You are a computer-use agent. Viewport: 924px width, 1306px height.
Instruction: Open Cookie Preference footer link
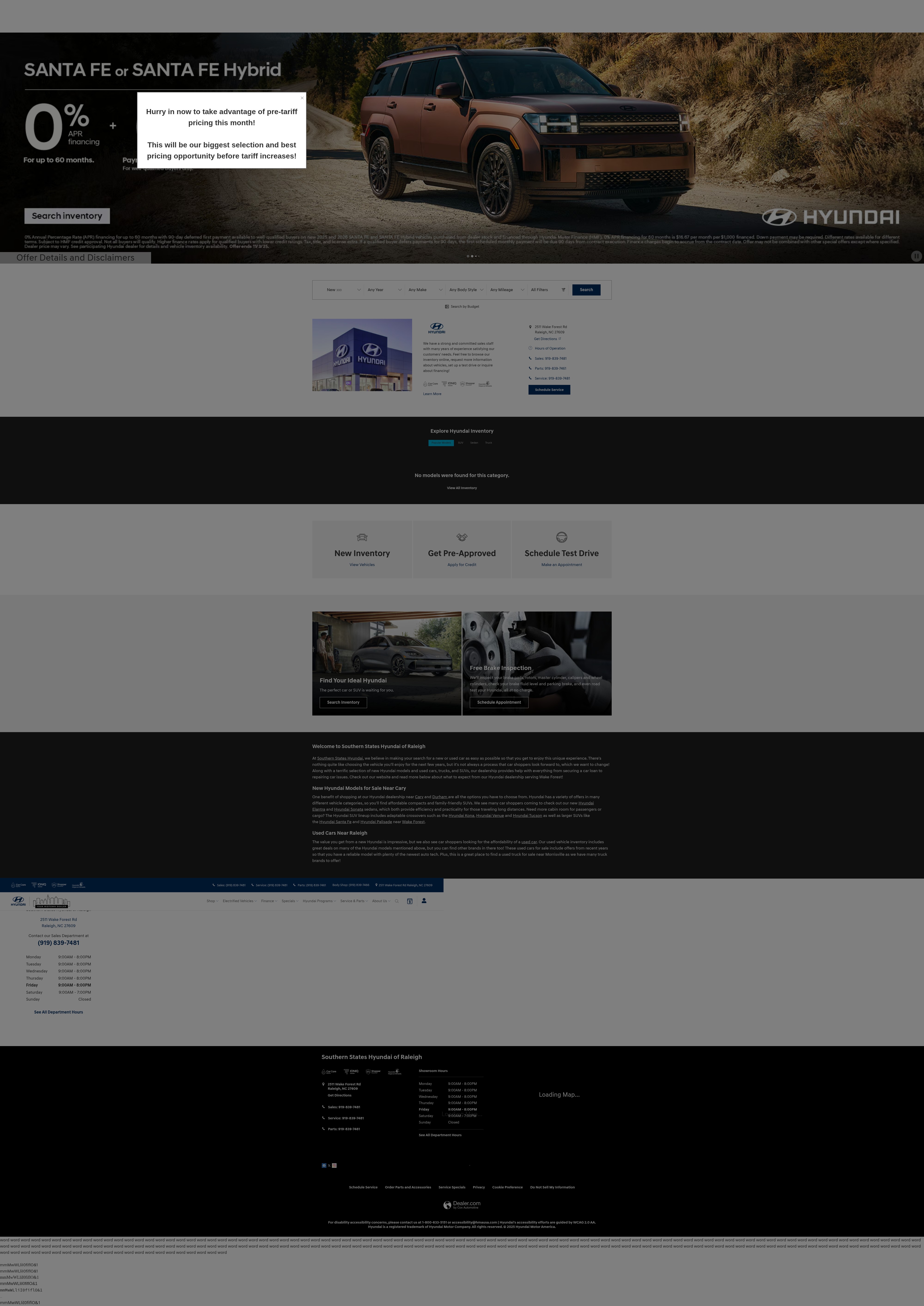point(508,1187)
